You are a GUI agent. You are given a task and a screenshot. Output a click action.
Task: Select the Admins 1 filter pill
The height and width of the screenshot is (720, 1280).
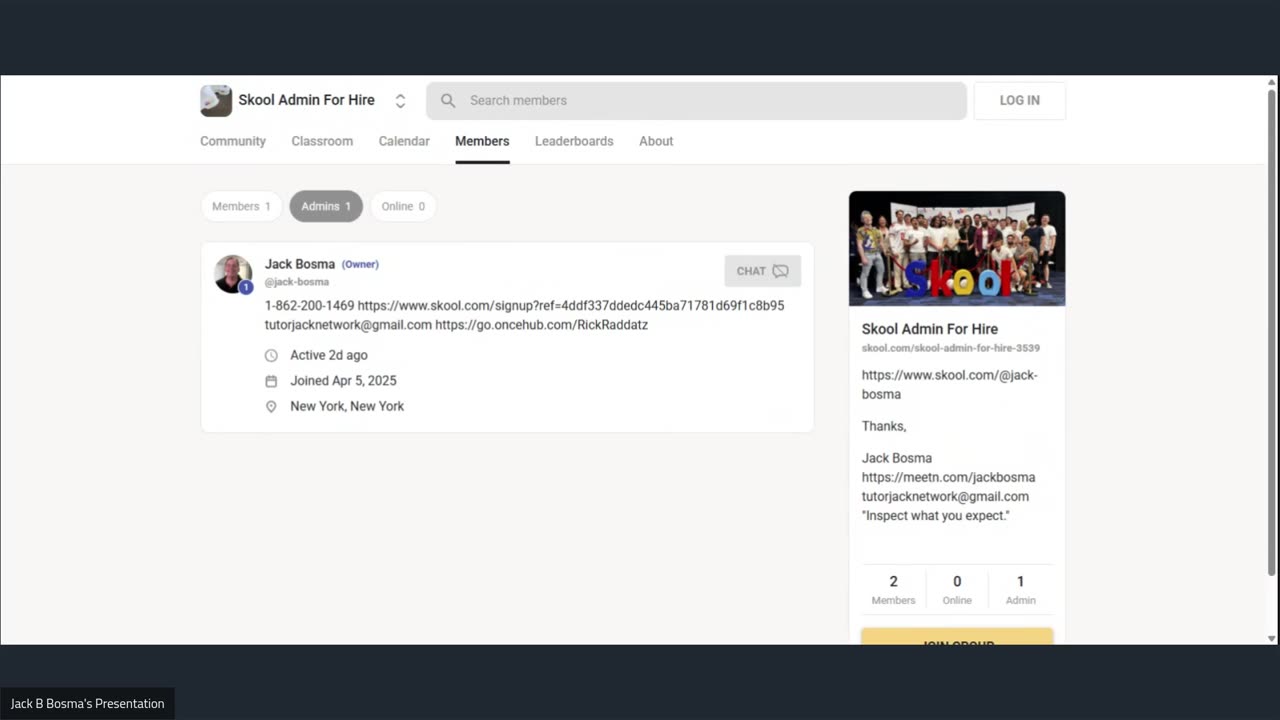(x=326, y=206)
